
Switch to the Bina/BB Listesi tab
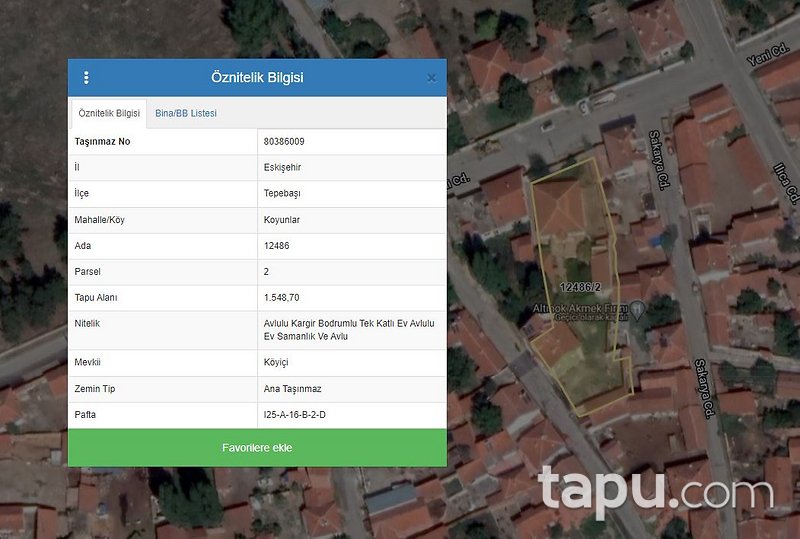[x=186, y=113]
